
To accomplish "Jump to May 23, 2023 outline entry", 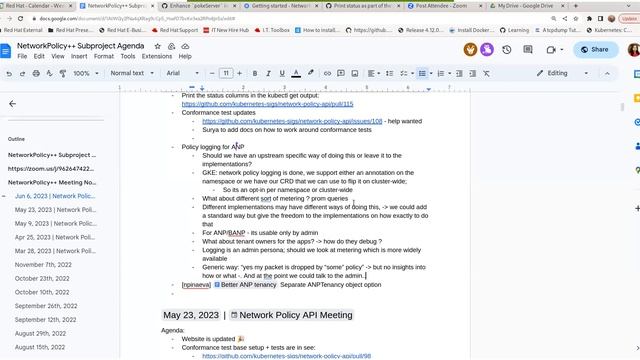I will pyautogui.click(x=56, y=210).
